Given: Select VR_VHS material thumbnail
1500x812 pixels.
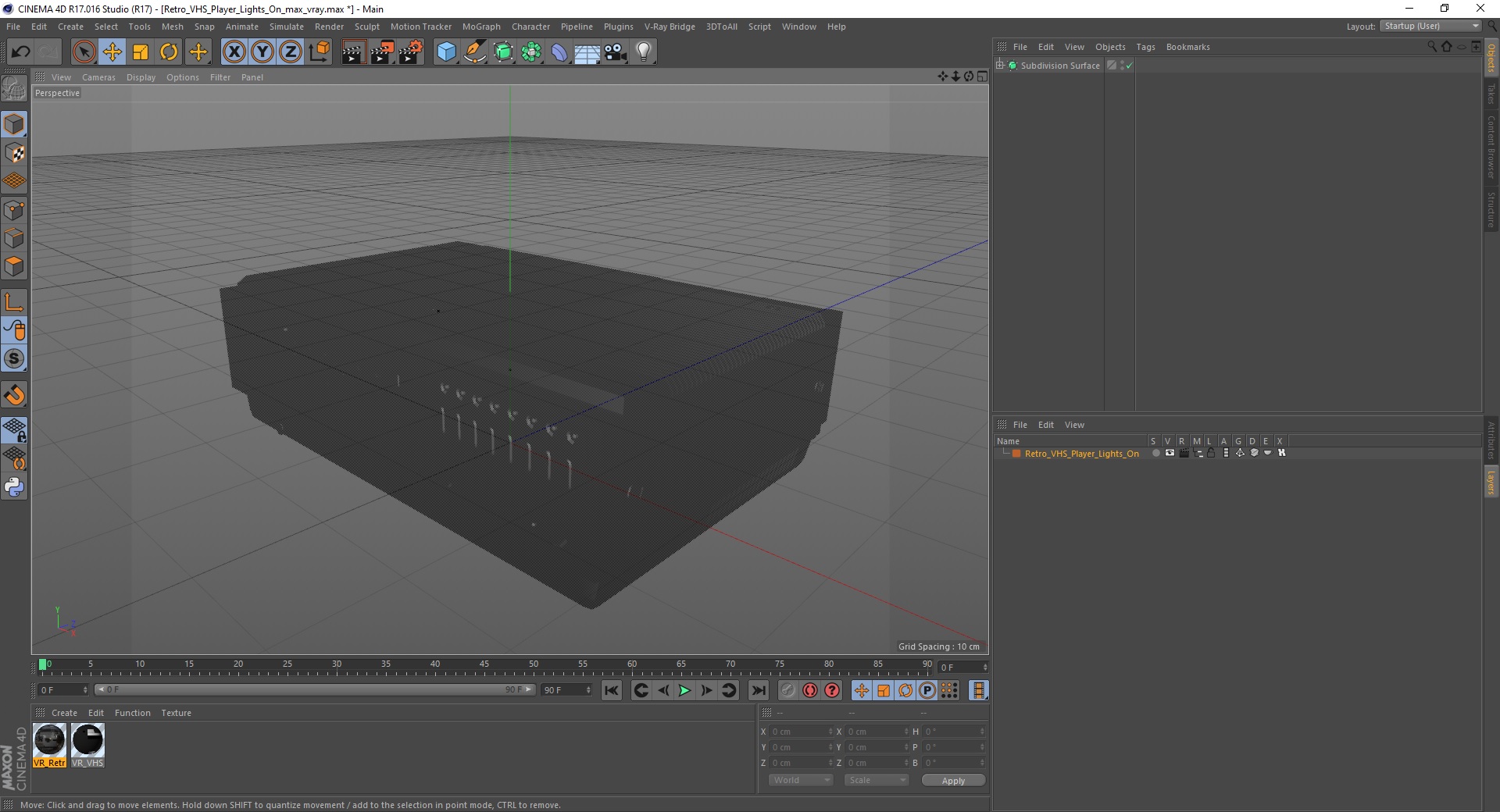Looking at the screenshot, I should tap(87, 745).
